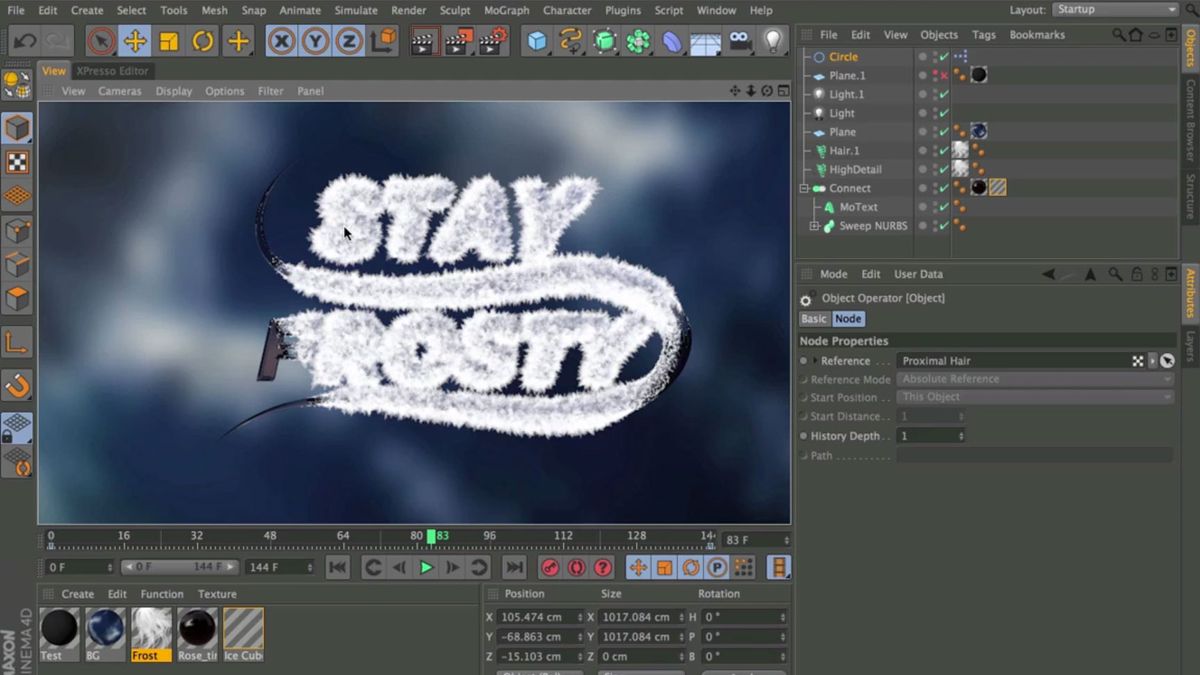This screenshot has width=1200, height=675.
Task: Select the BG material swatch
Action: [105, 634]
